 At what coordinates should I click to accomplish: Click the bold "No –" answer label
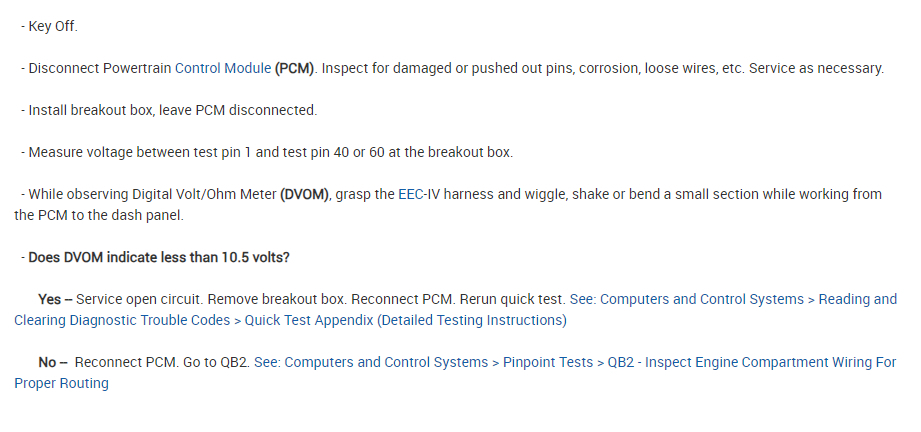(x=53, y=362)
